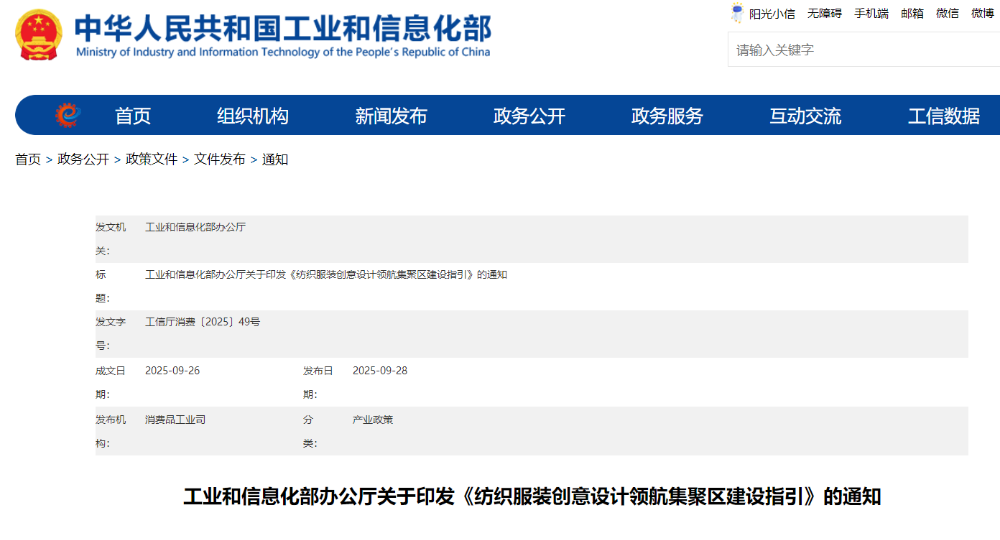This screenshot has height=540, width=1000.
Task: Open the 无障碍 accessibility link
Action: (x=824, y=13)
